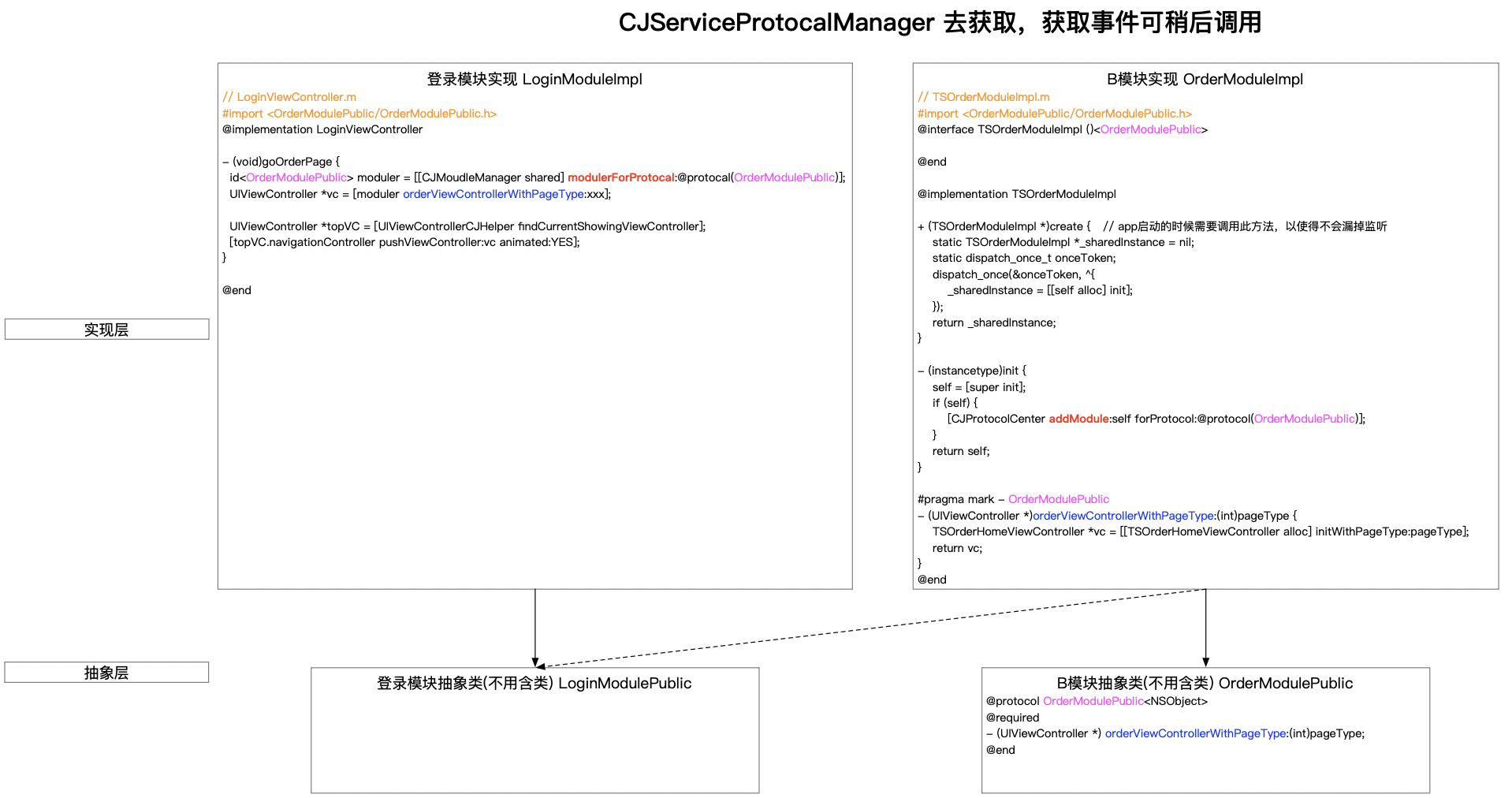Click the app启动的时候需要调用此方法 comment
The width and height of the screenshot is (1512, 798).
pos(1245,226)
